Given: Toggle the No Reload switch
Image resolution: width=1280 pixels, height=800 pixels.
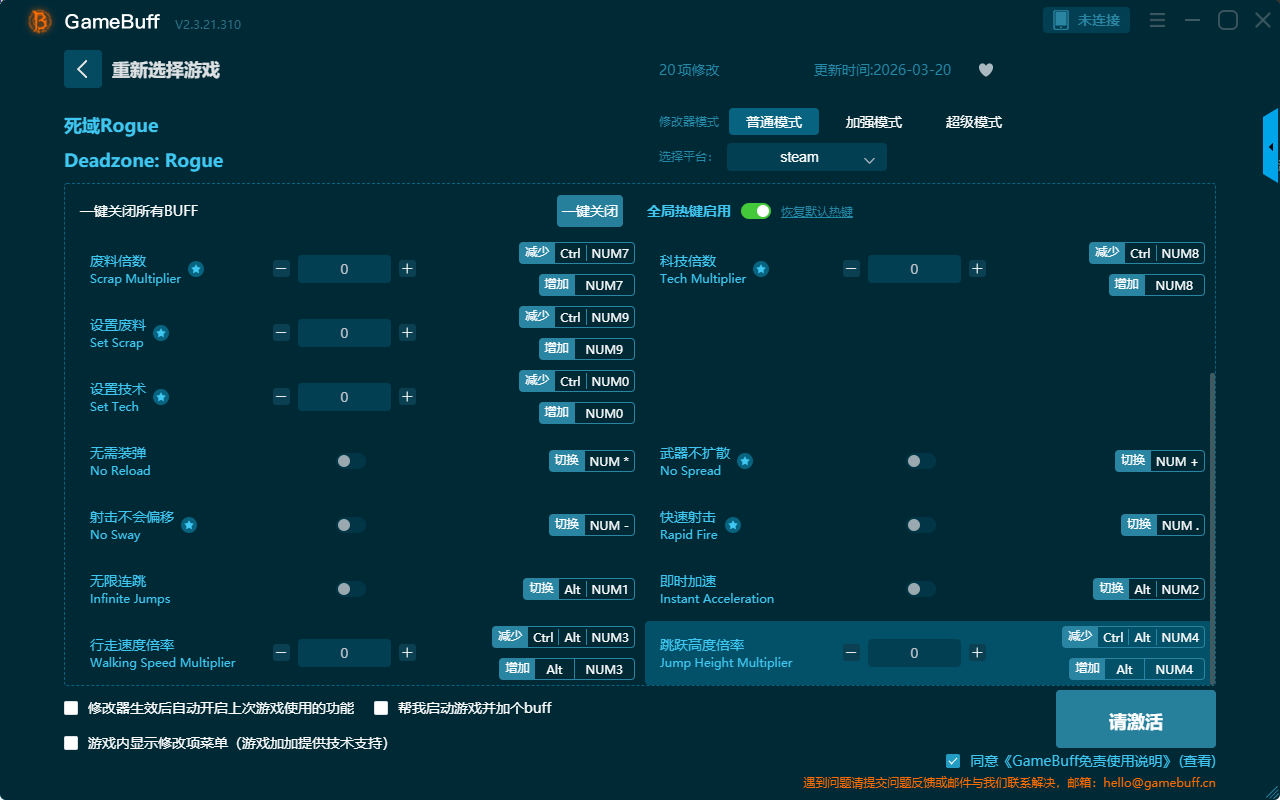Looking at the screenshot, I should (350, 461).
